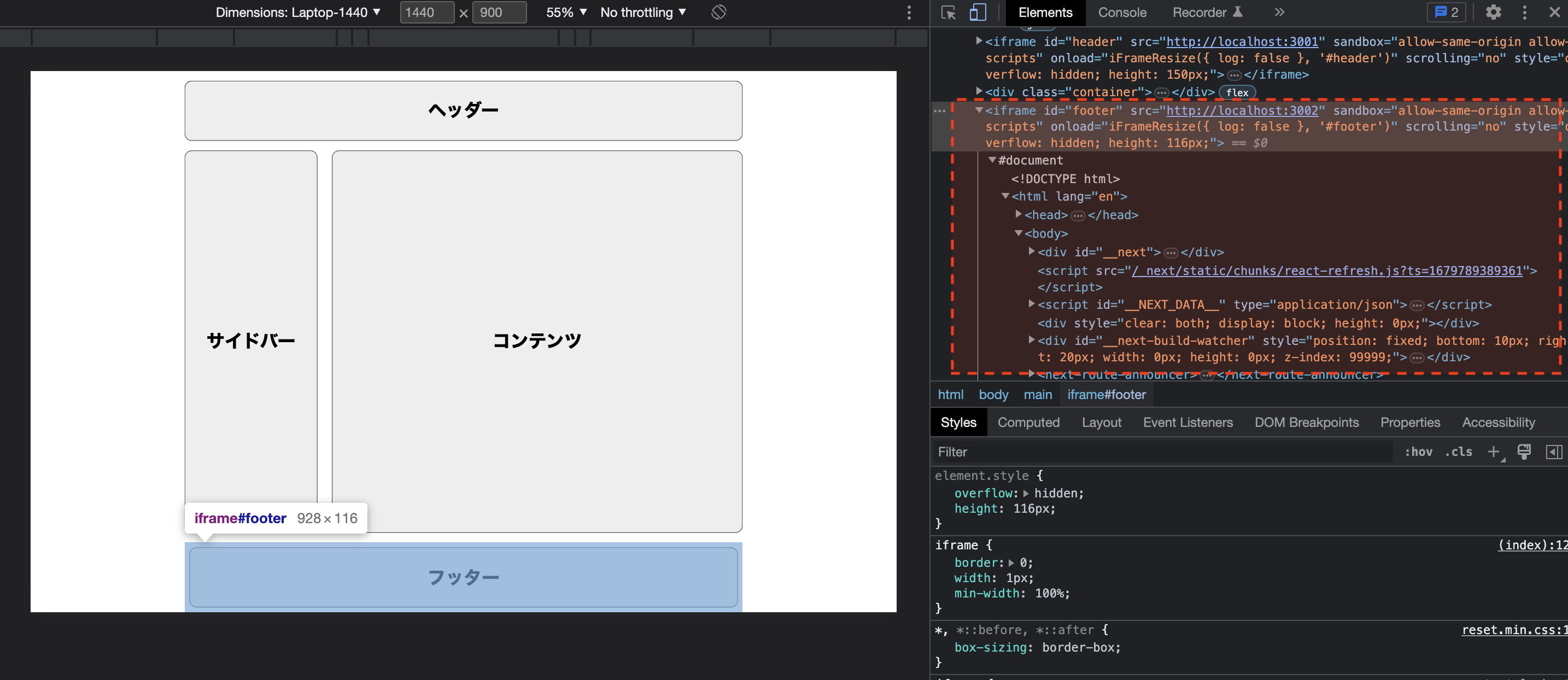
Task: Expand the __next-build-watcher div node
Action: tap(1032, 339)
